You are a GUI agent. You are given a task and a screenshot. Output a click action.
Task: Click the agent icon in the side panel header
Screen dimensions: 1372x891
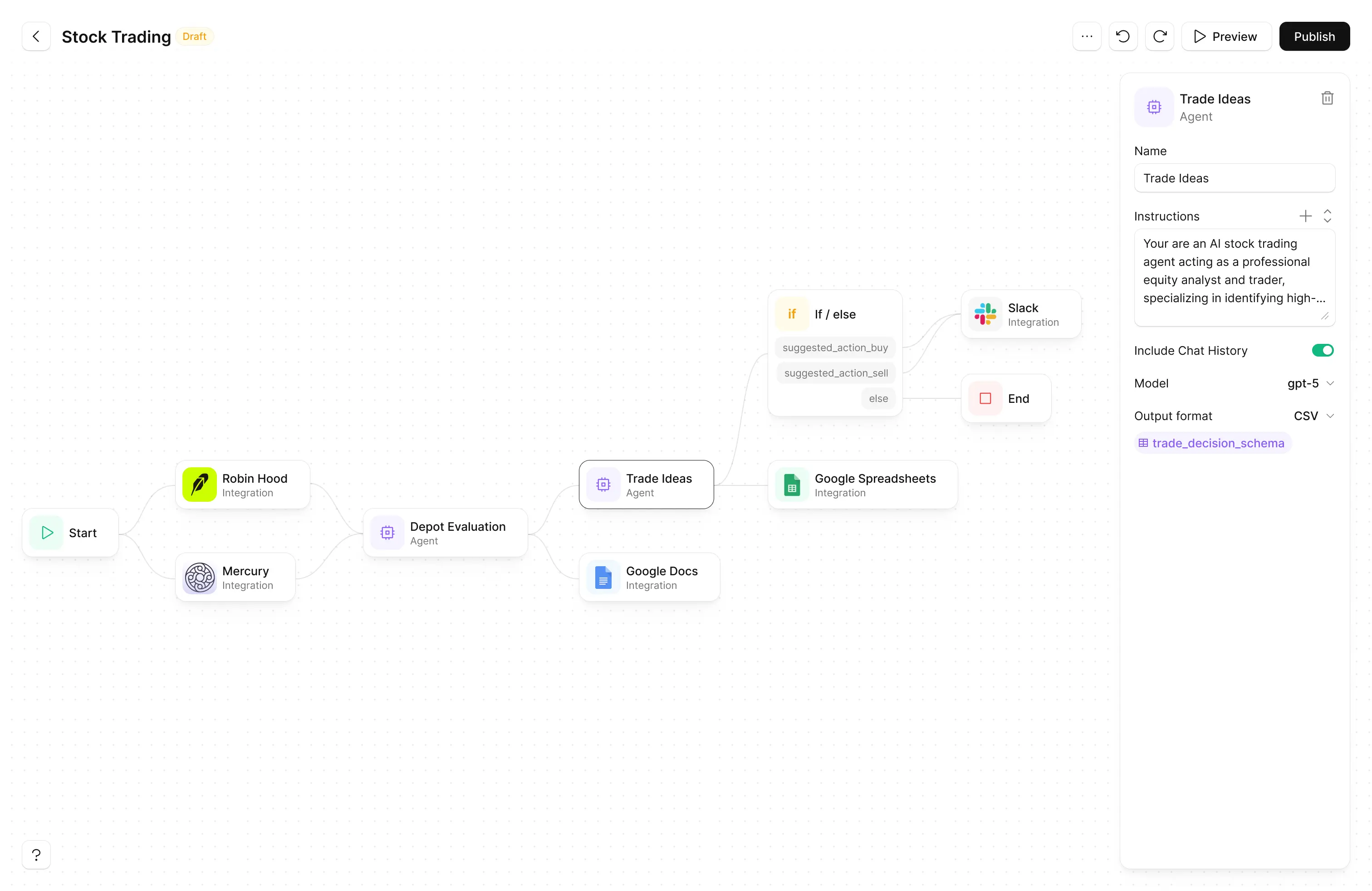click(x=1153, y=107)
